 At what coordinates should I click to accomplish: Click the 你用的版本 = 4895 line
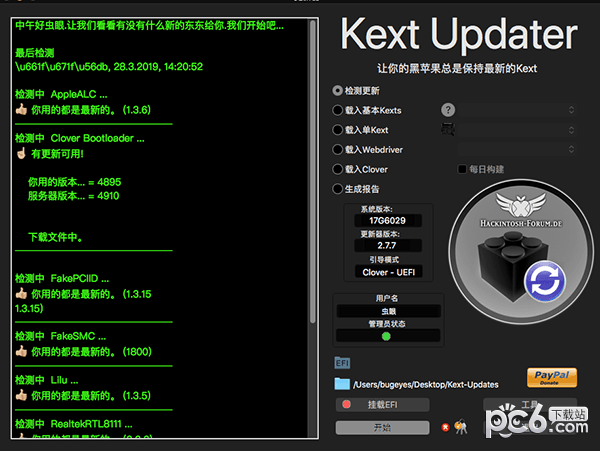pyautogui.click(x=74, y=182)
